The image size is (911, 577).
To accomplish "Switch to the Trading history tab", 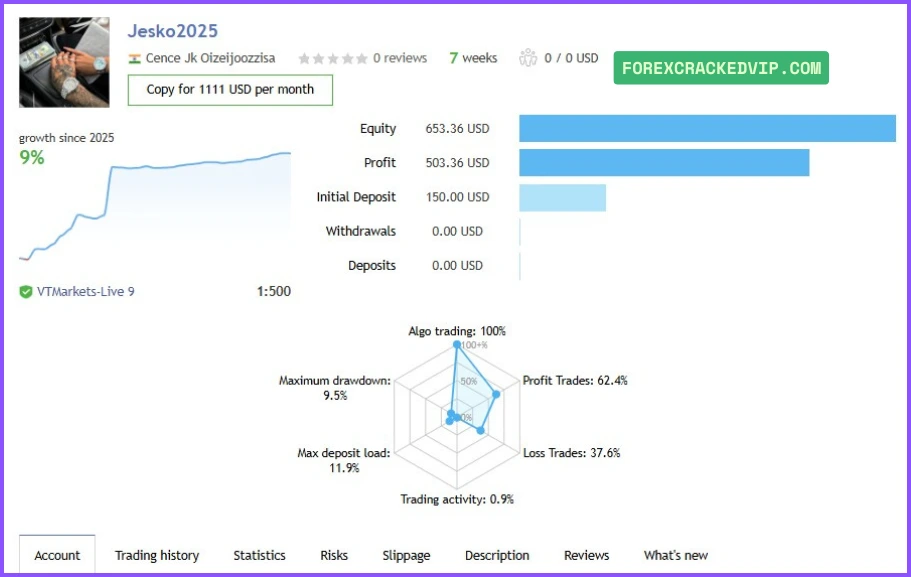I will point(157,555).
